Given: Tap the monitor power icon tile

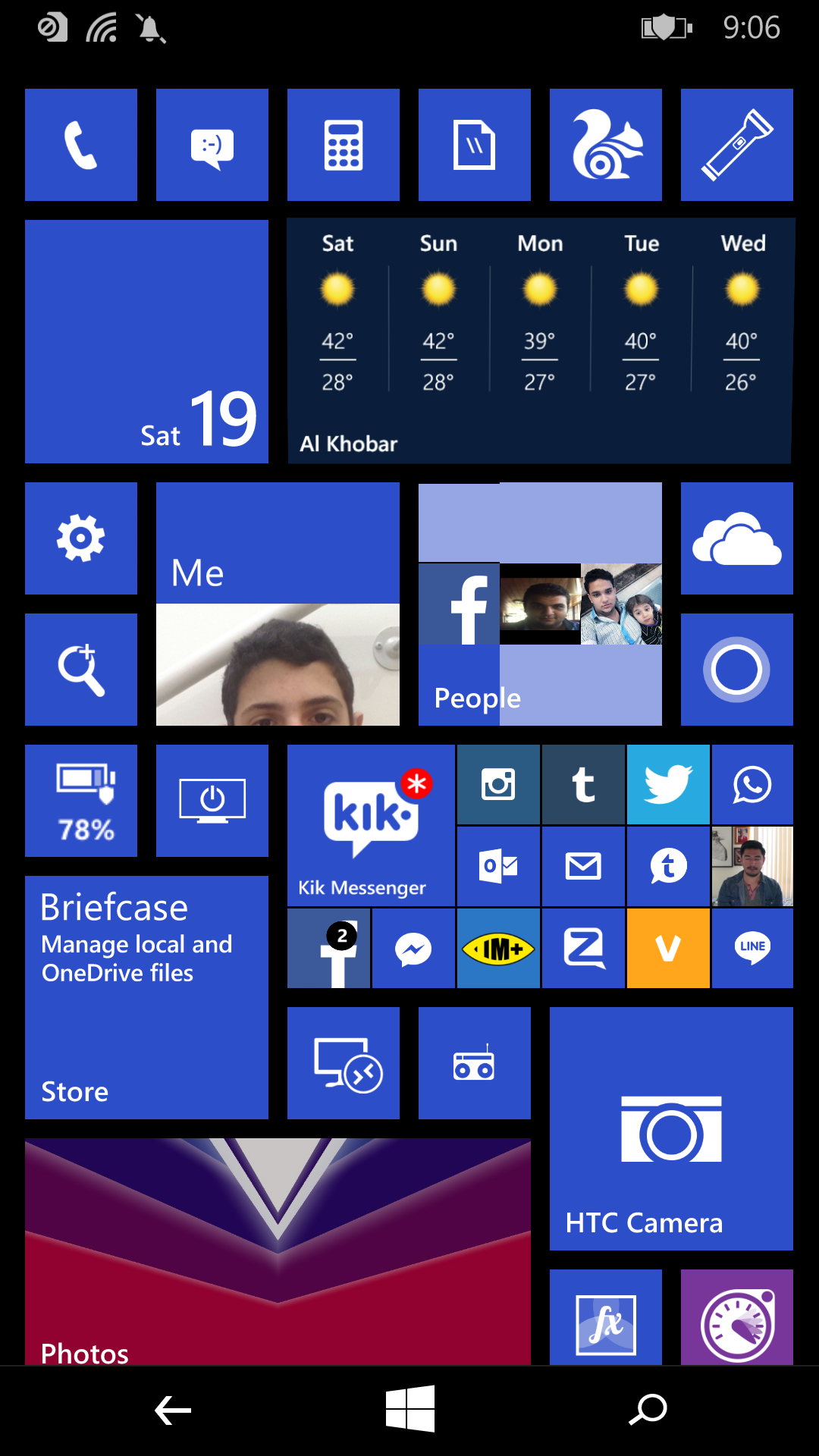Looking at the screenshot, I should click(x=212, y=801).
